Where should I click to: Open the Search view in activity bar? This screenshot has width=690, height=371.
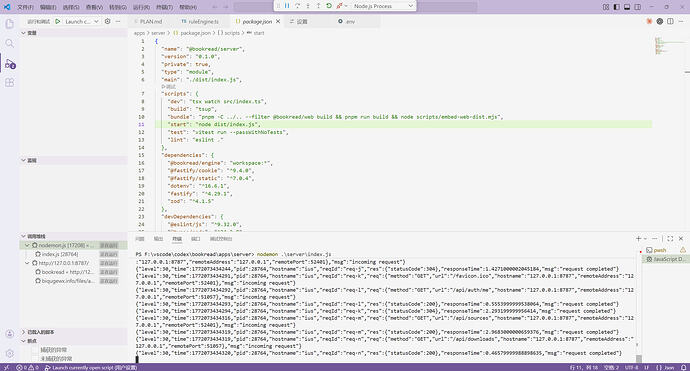coord(9,43)
